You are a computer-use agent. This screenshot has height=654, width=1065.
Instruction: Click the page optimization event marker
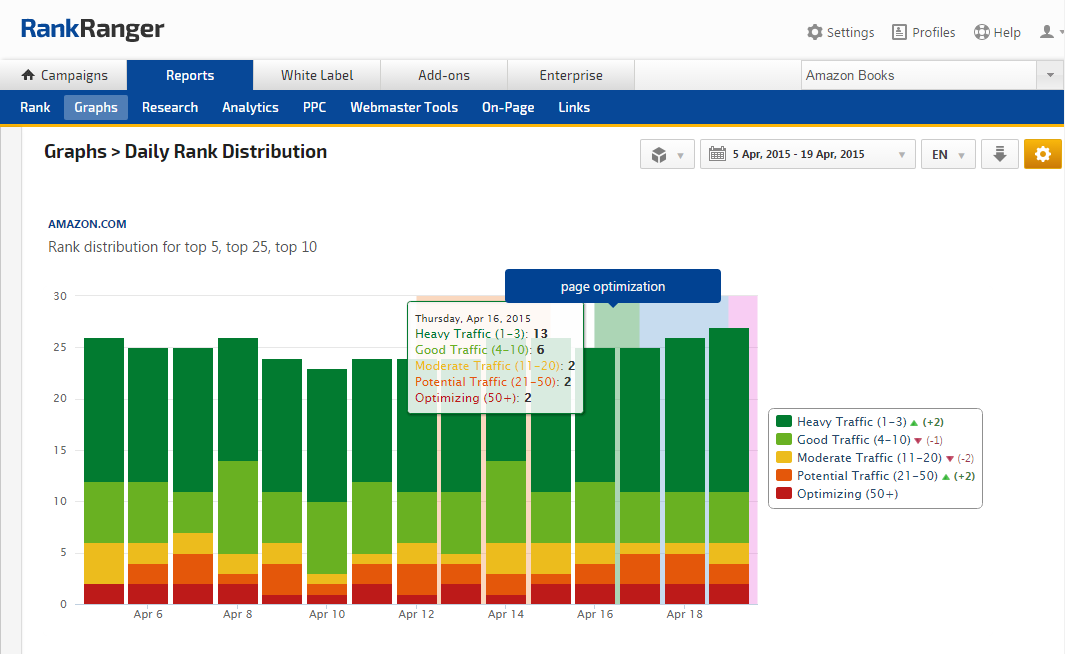click(x=612, y=286)
